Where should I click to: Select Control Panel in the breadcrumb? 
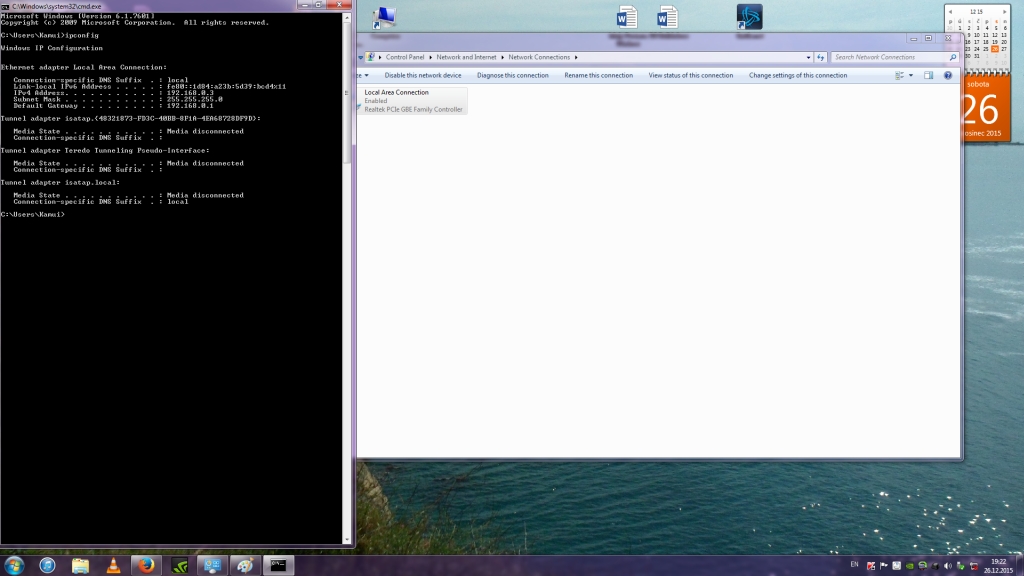[405, 58]
